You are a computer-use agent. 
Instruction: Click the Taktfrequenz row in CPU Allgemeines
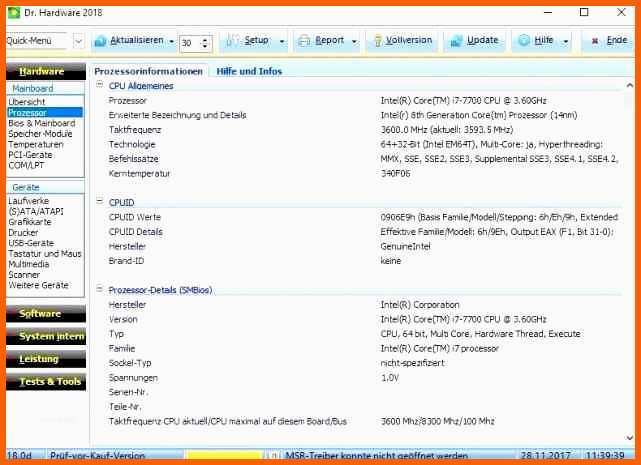point(364,130)
